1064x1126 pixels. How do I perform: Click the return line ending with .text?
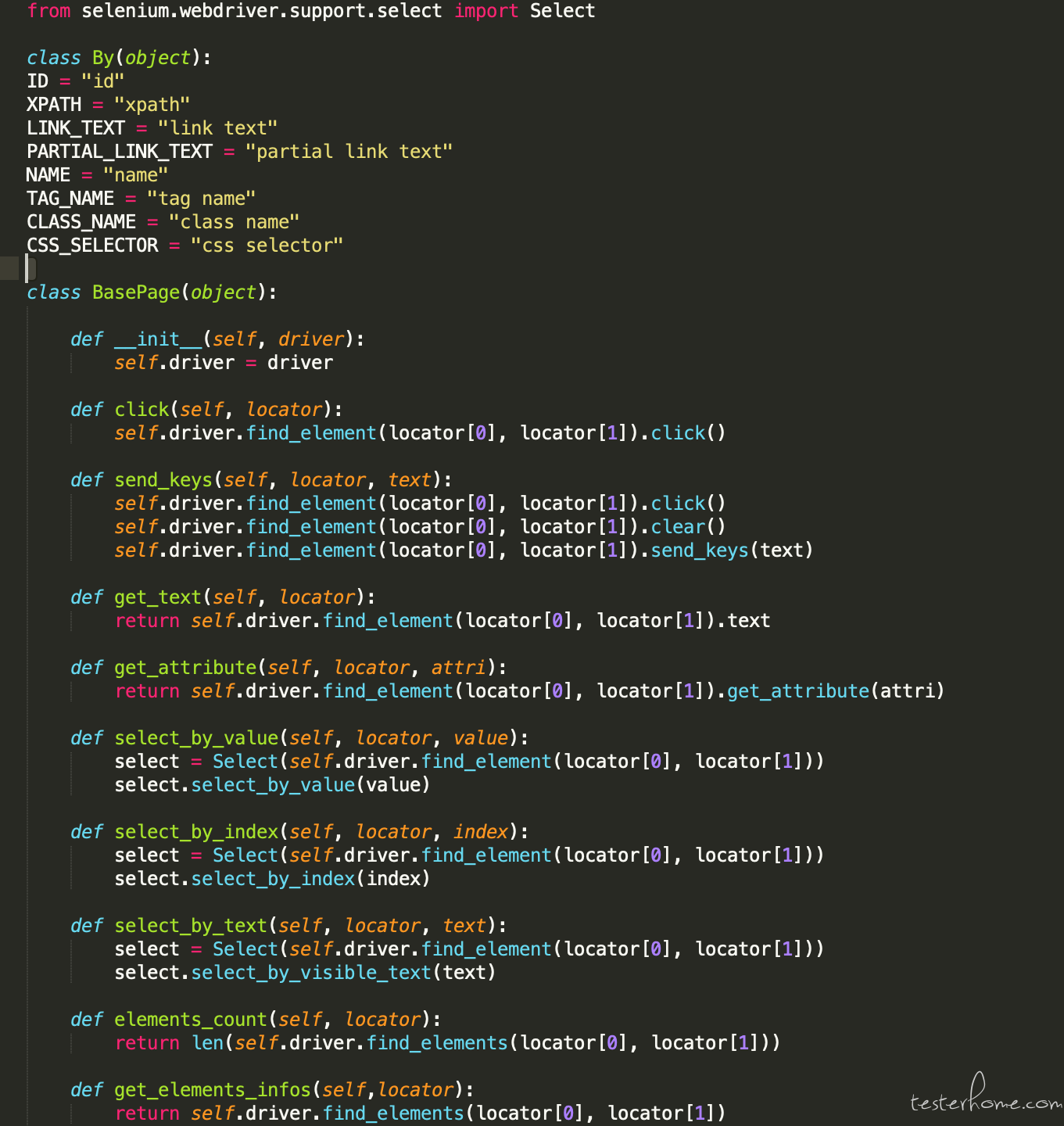[x=442, y=621]
